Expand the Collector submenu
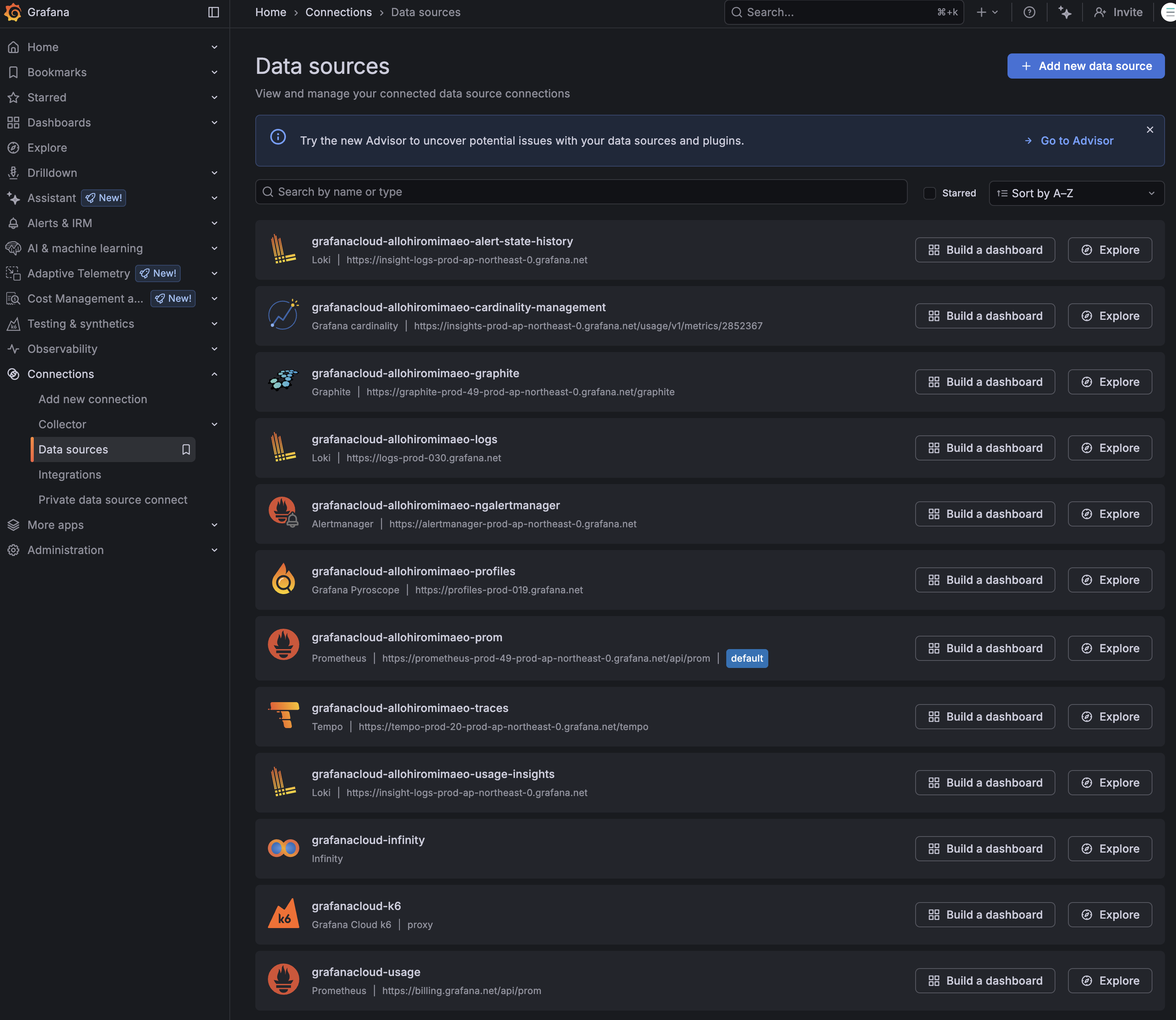The width and height of the screenshot is (1176, 1020). pos(214,425)
